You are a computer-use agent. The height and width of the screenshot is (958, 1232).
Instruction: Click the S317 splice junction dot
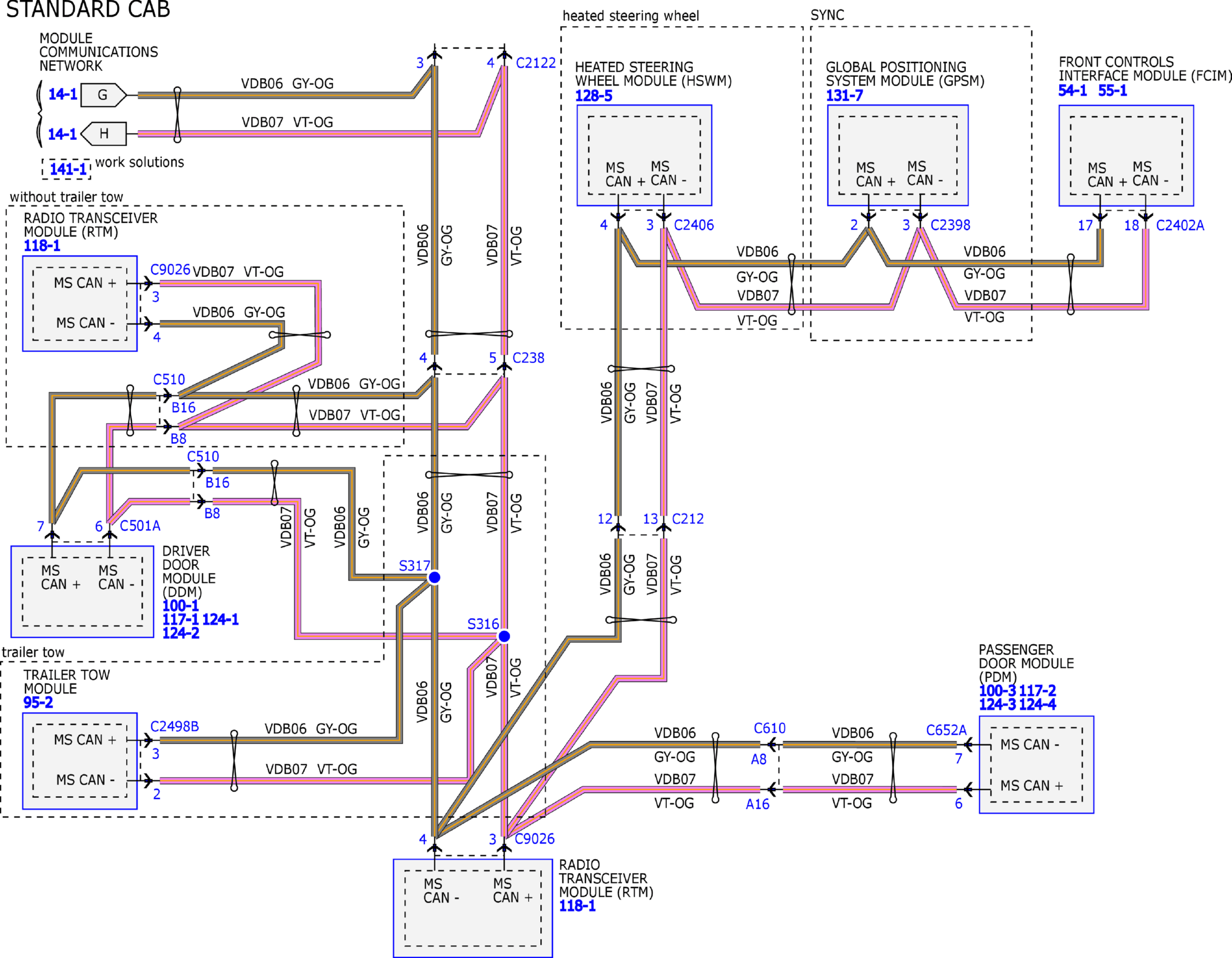[x=434, y=577]
